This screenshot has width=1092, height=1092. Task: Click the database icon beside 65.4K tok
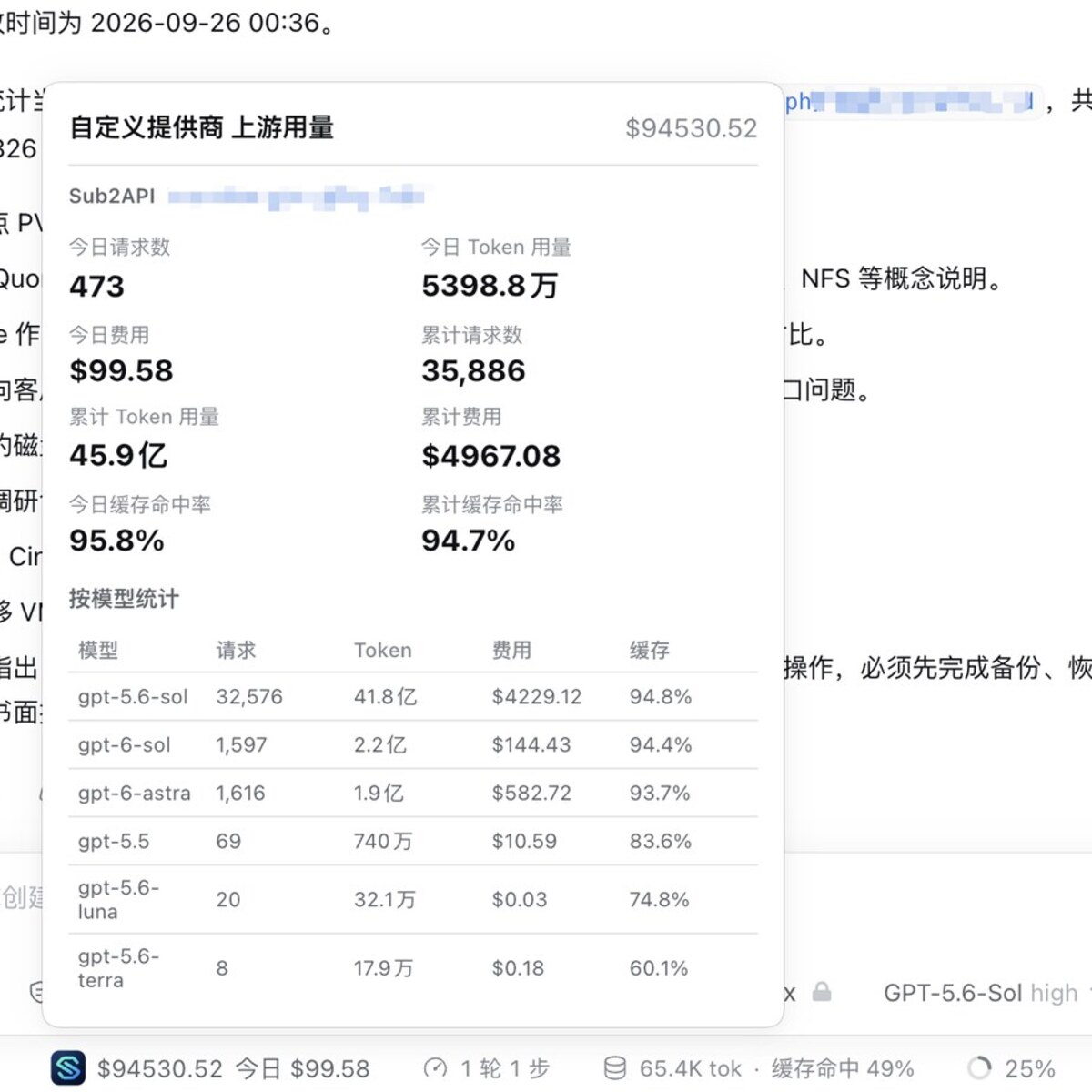(615, 1068)
